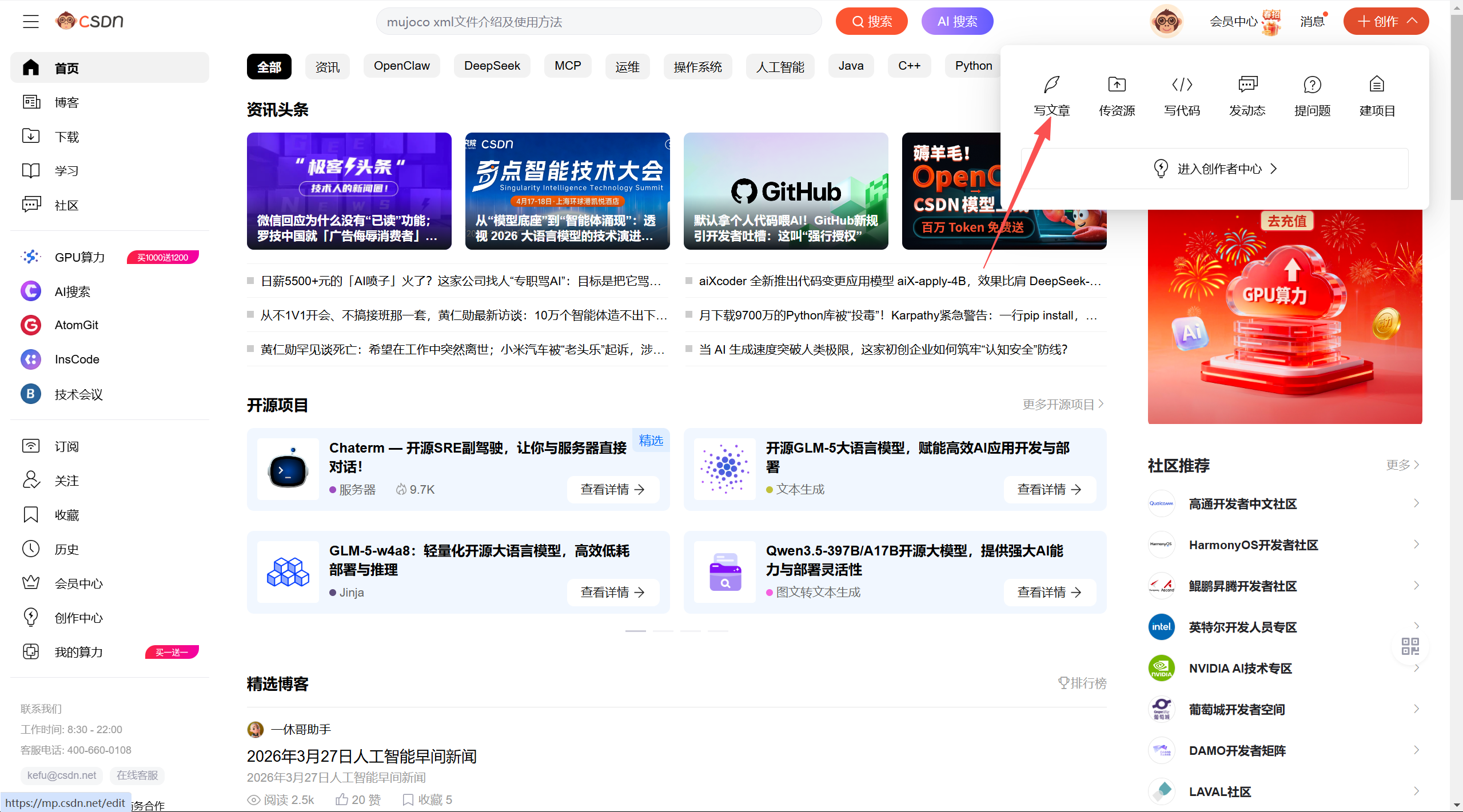Open the InsCode sidebar entry

(77, 359)
